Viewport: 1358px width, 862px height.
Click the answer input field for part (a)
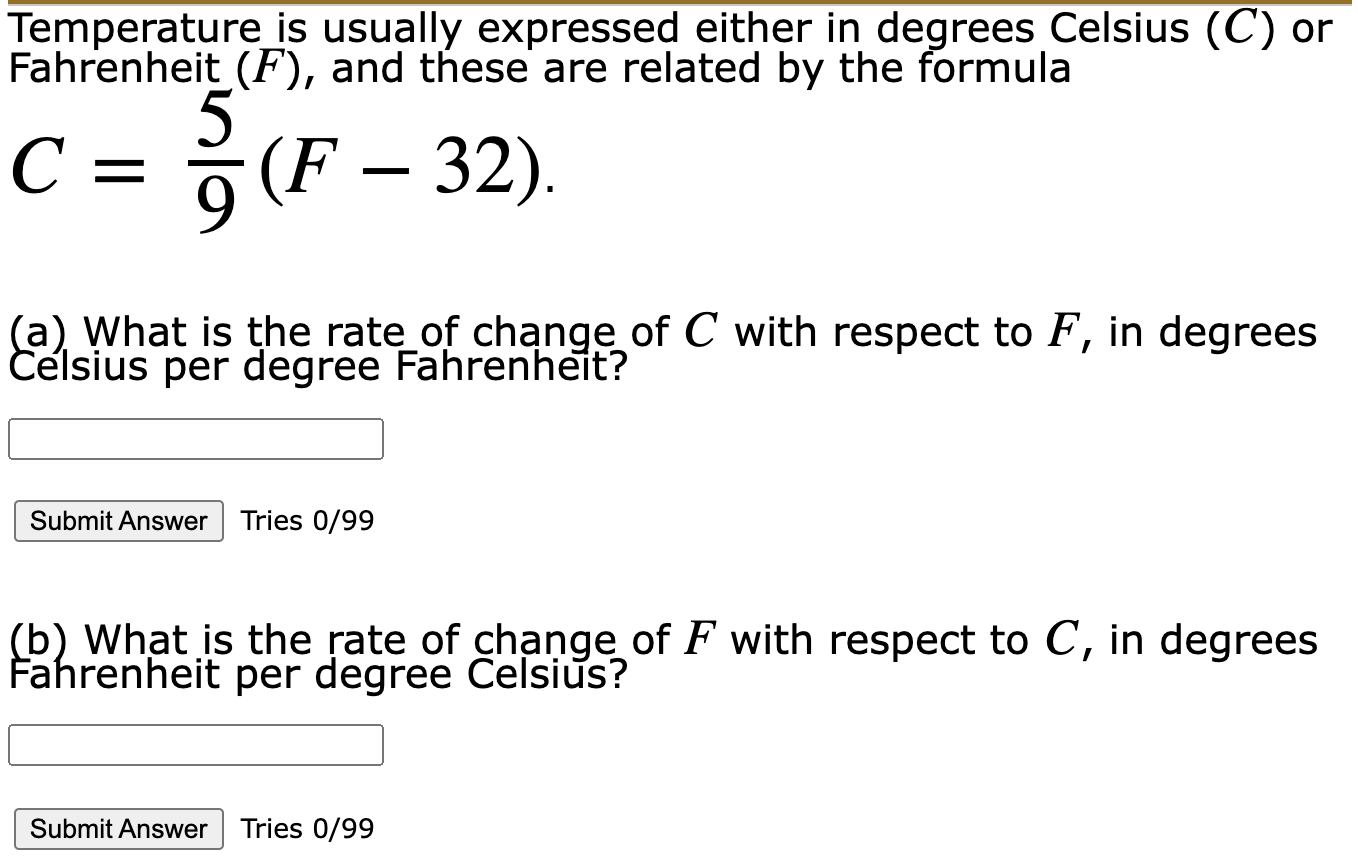[x=196, y=438]
